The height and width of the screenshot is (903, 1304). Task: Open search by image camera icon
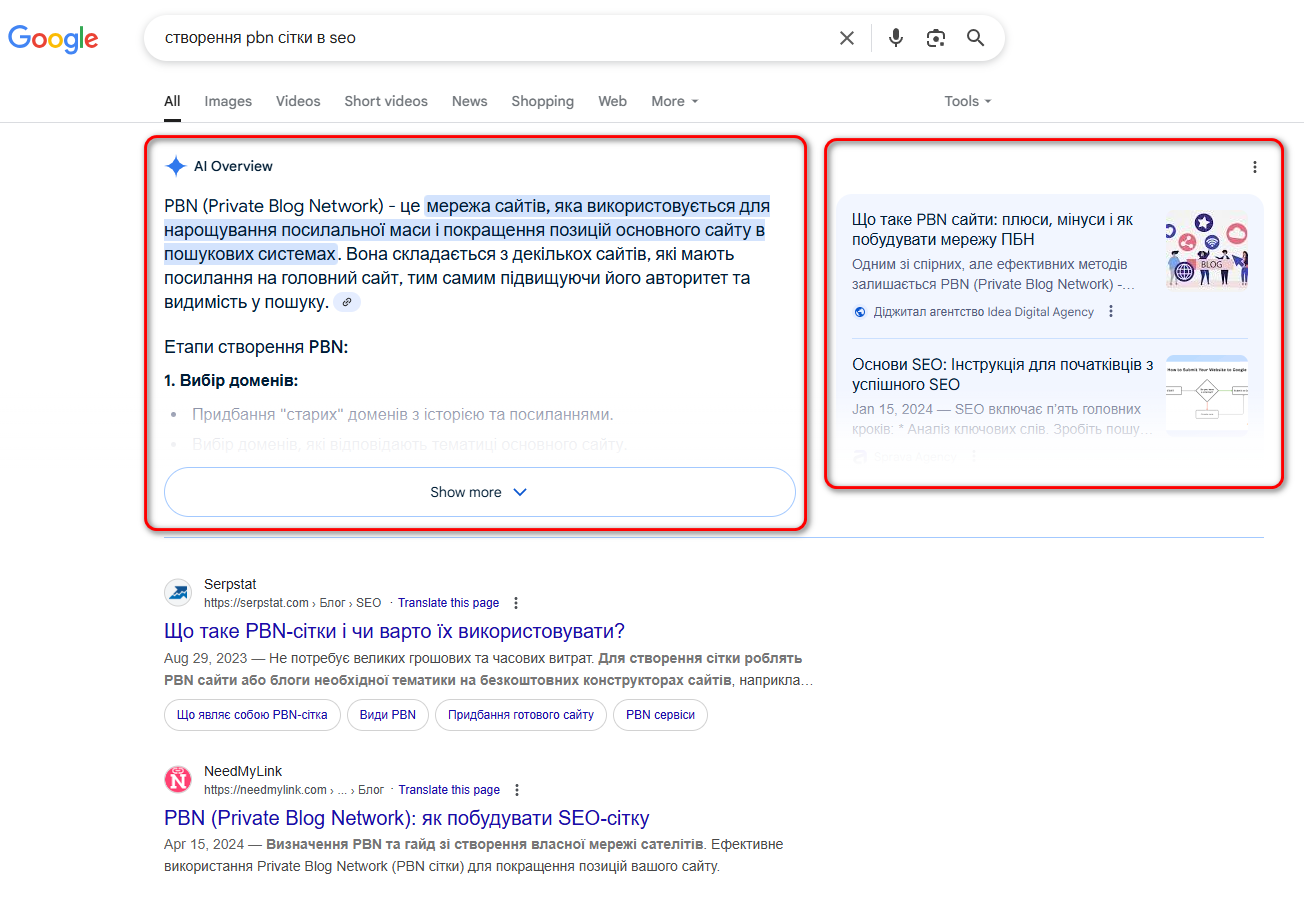936,38
